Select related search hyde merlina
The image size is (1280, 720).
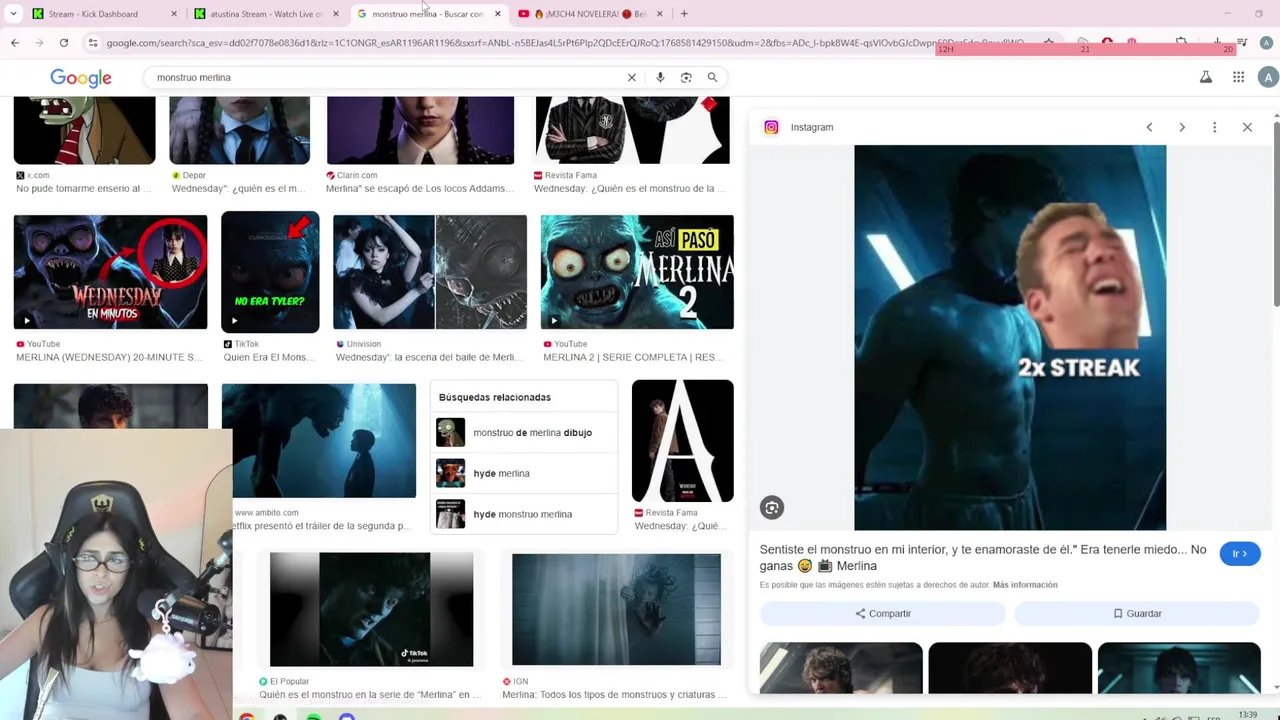tap(524, 473)
